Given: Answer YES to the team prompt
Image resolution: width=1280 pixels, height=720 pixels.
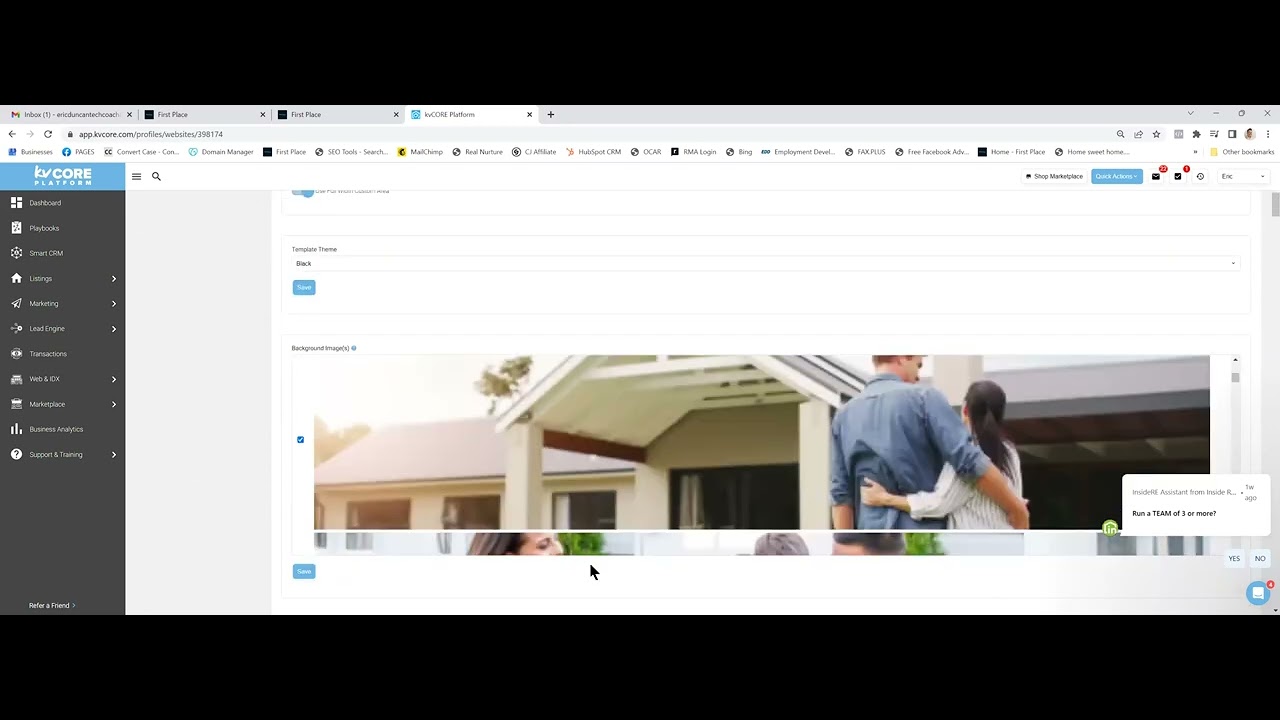Looking at the screenshot, I should pyautogui.click(x=1234, y=559).
